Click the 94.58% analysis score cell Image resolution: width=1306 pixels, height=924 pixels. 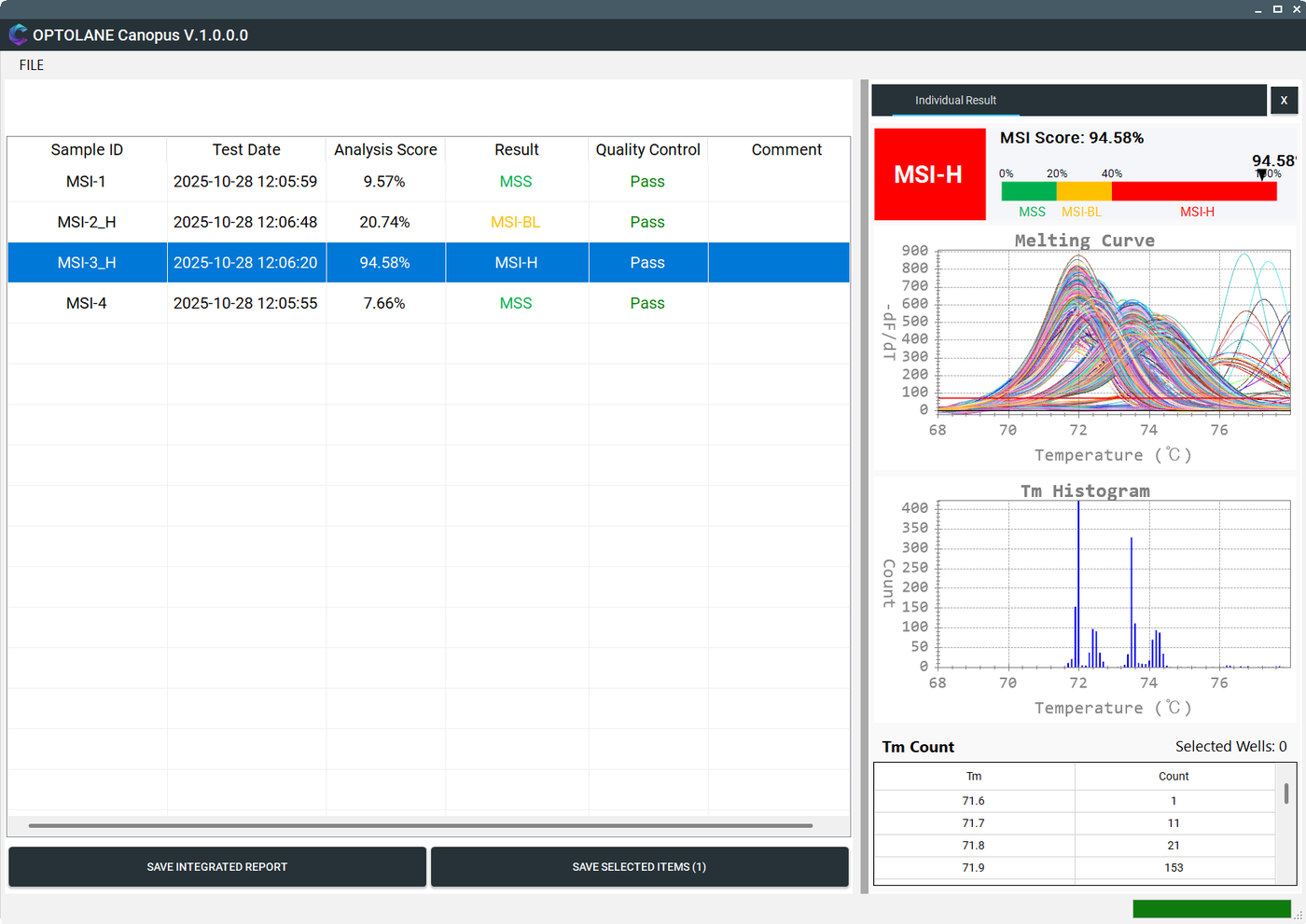point(385,263)
